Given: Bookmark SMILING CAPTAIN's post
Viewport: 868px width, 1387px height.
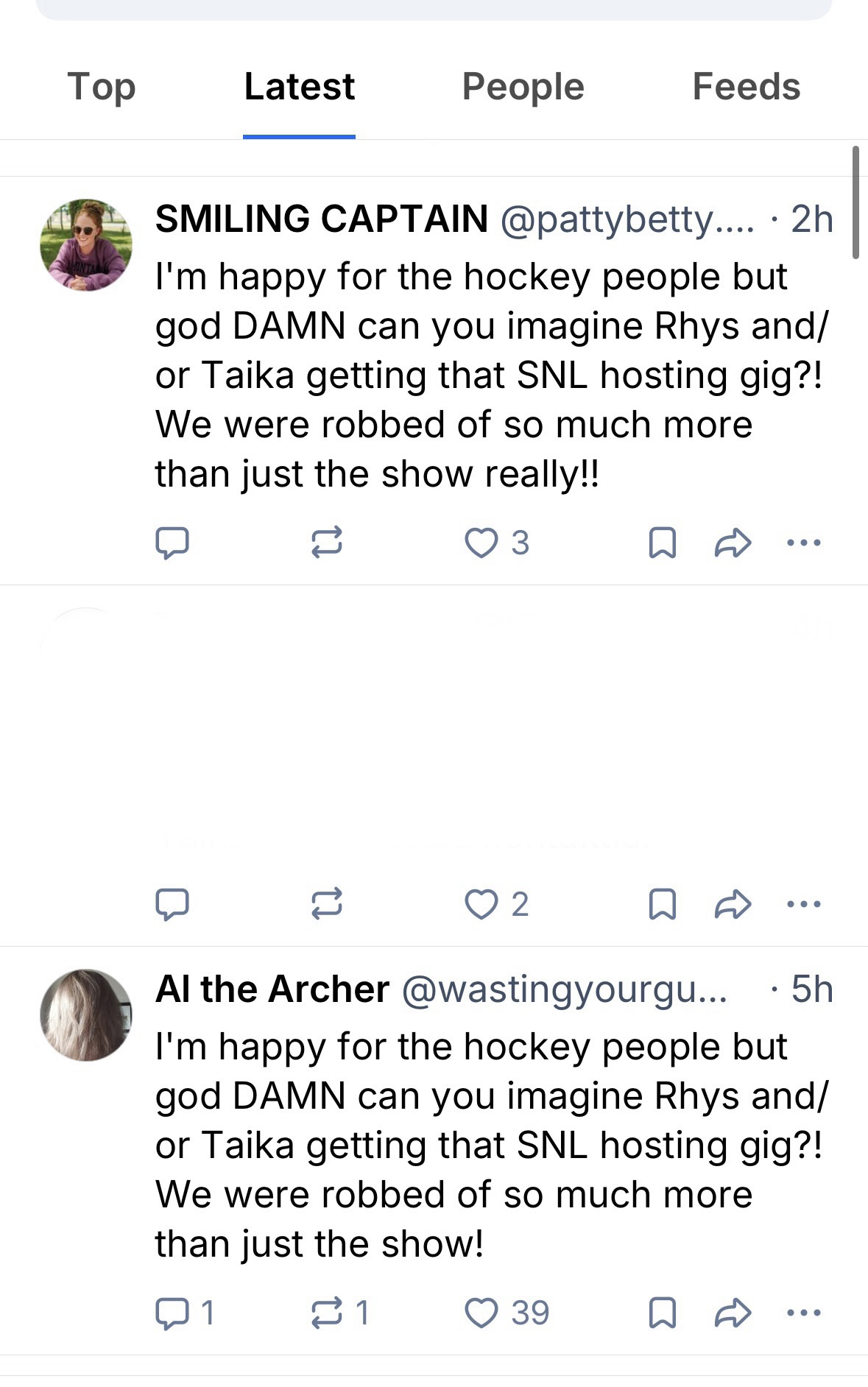Looking at the screenshot, I should (662, 543).
